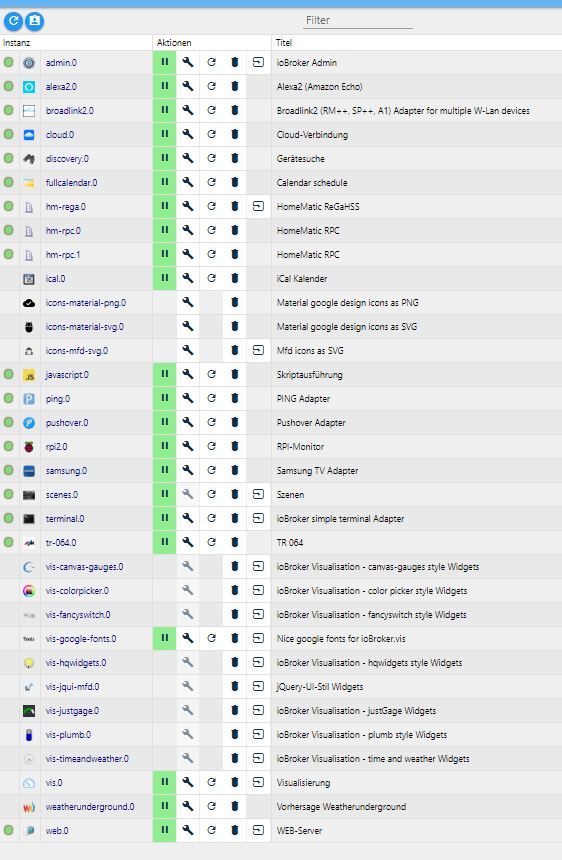Toggle pause on weatherunderground.0 instance

pos(164,806)
